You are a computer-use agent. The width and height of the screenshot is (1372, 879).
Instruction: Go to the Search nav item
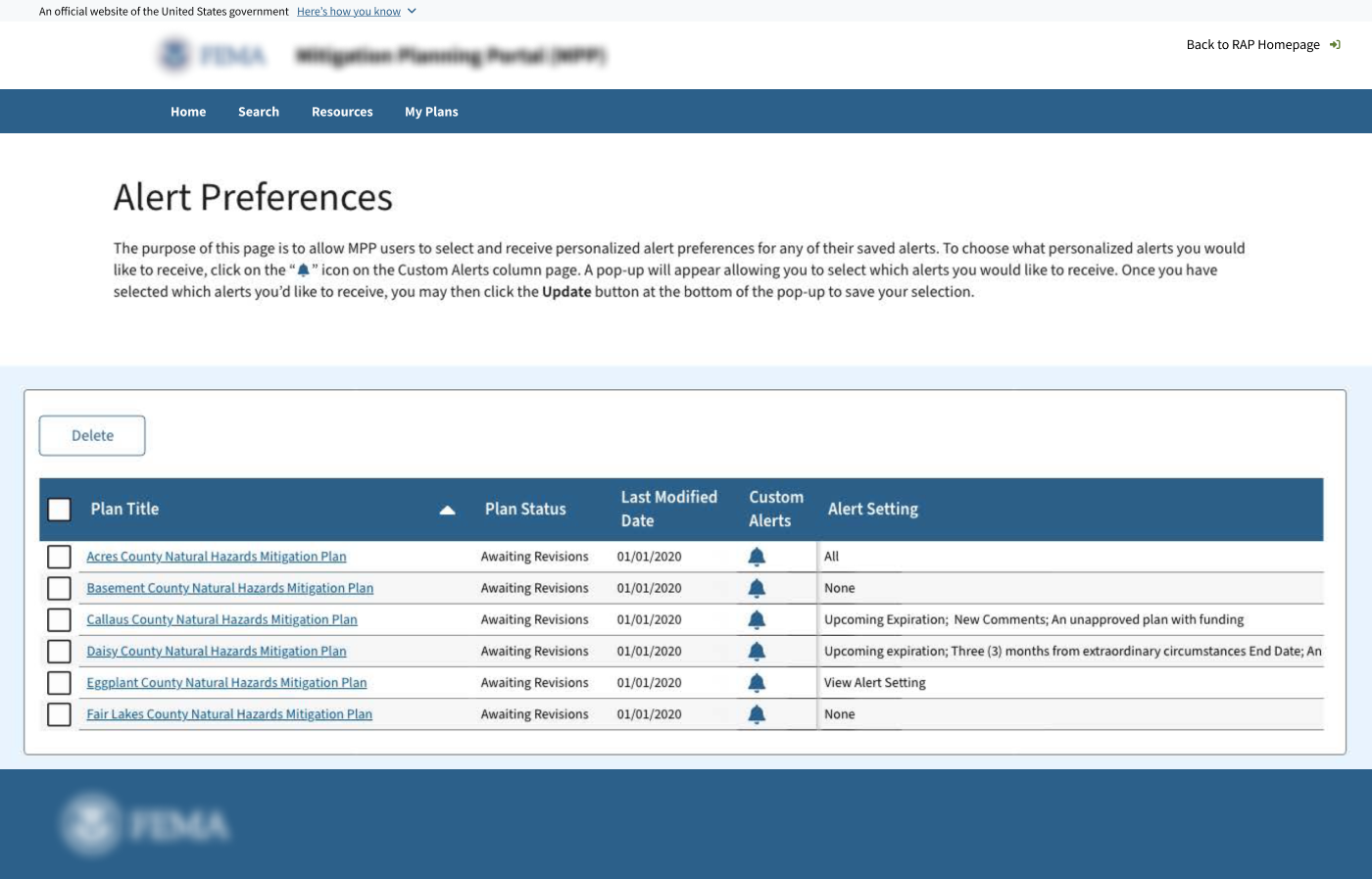tap(259, 112)
